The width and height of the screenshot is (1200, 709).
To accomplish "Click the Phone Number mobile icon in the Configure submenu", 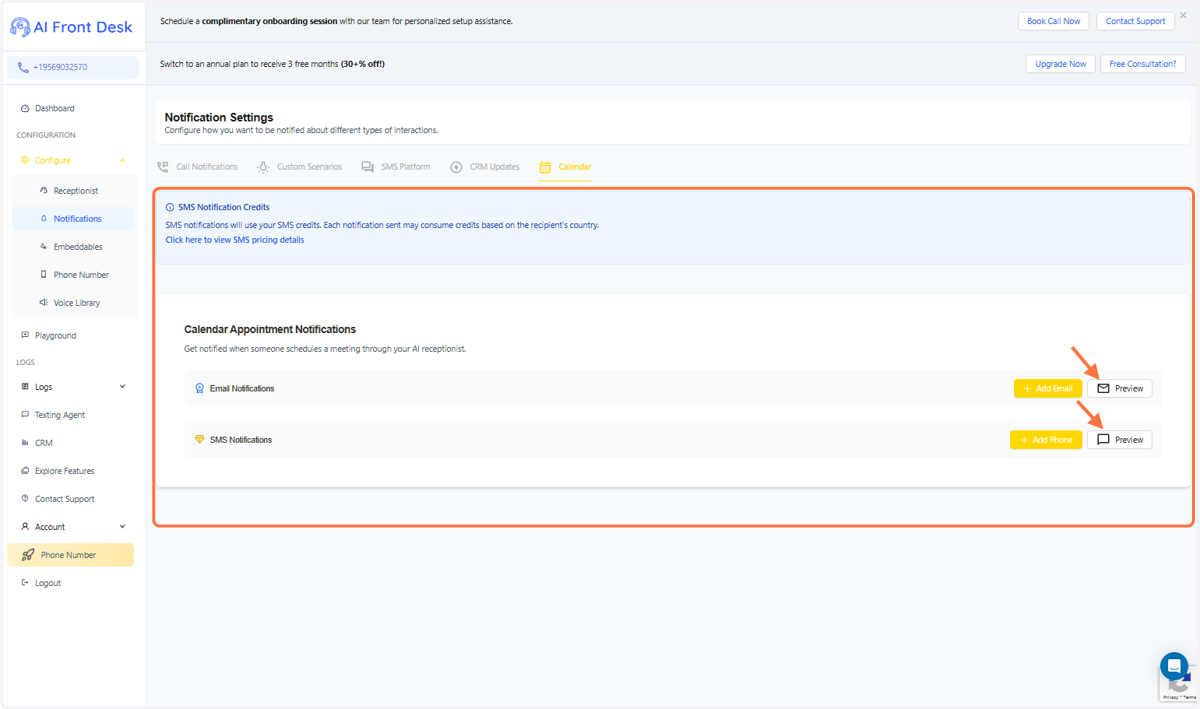I will pos(43,274).
